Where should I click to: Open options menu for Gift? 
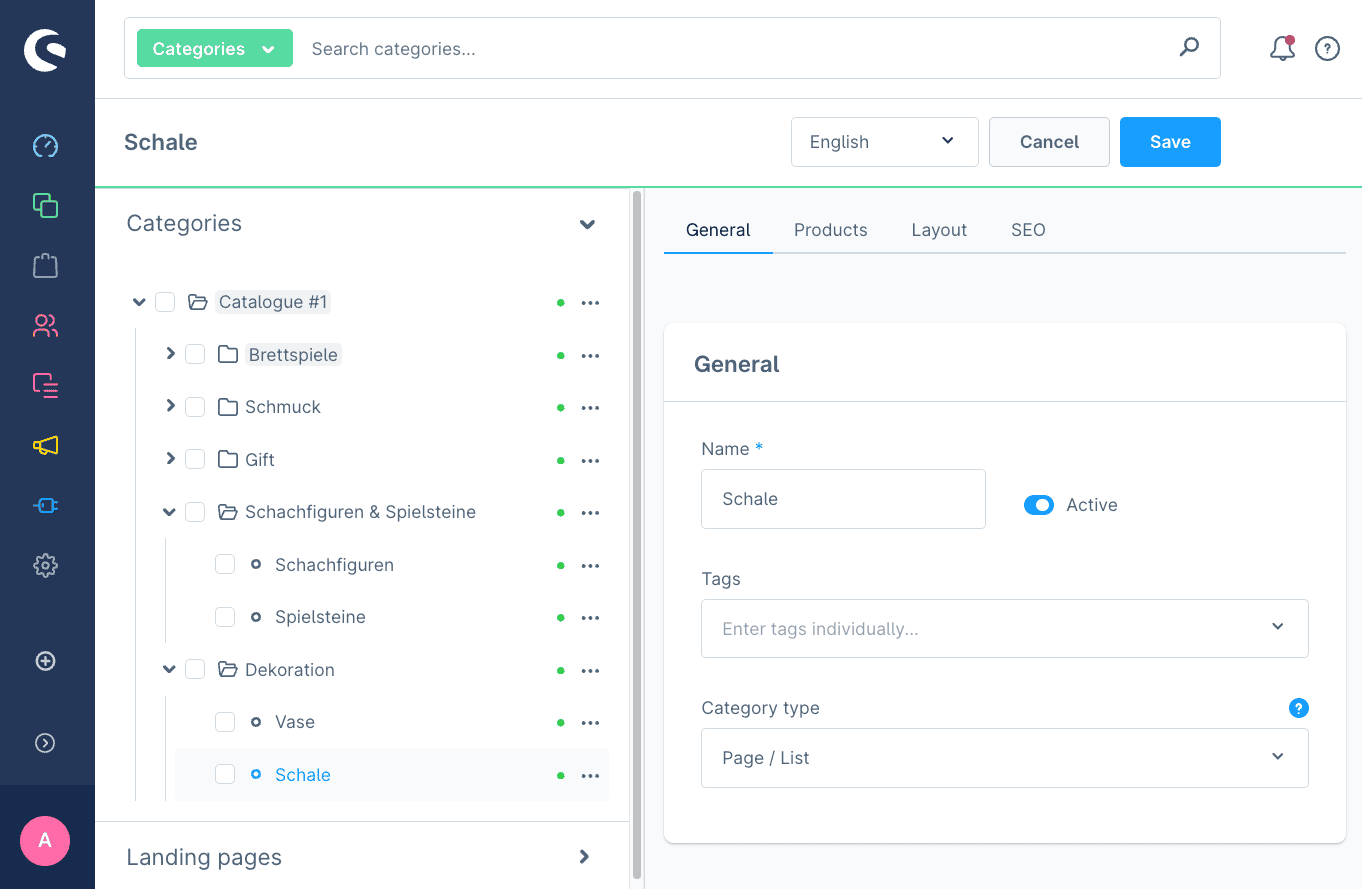pyautogui.click(x=590, y=460)
